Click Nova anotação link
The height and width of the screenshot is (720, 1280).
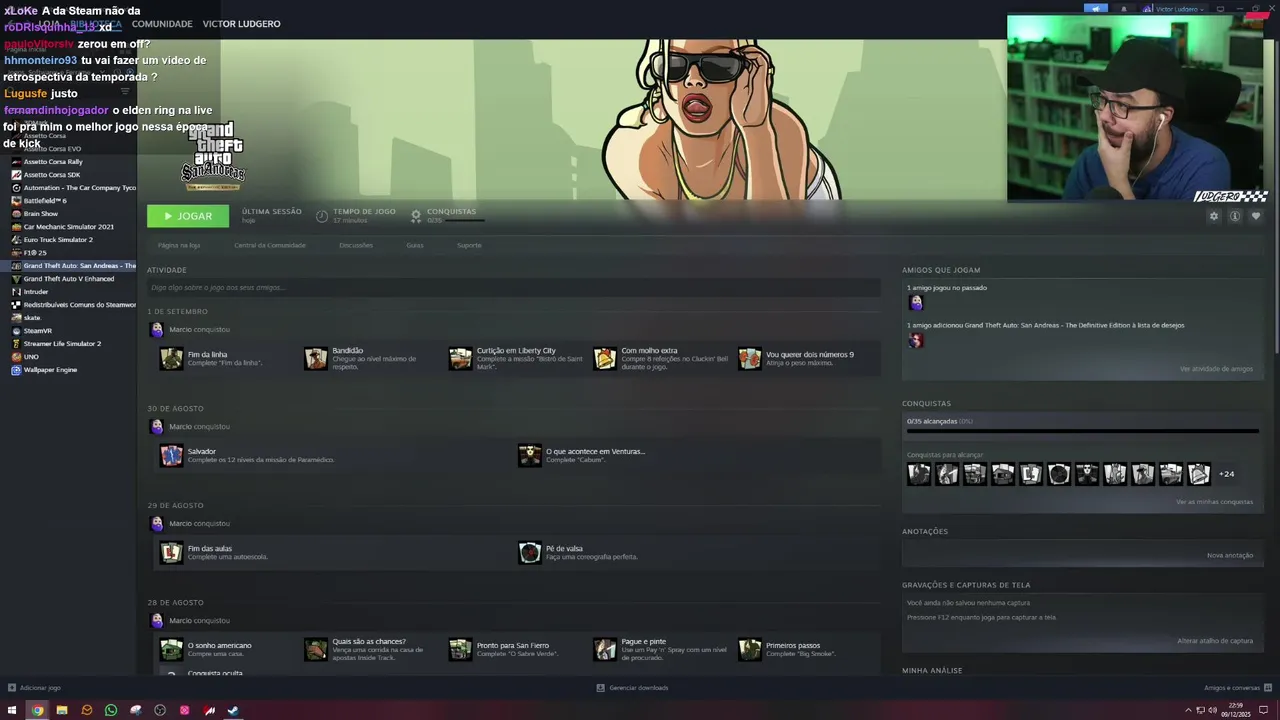pos(1230,555)
